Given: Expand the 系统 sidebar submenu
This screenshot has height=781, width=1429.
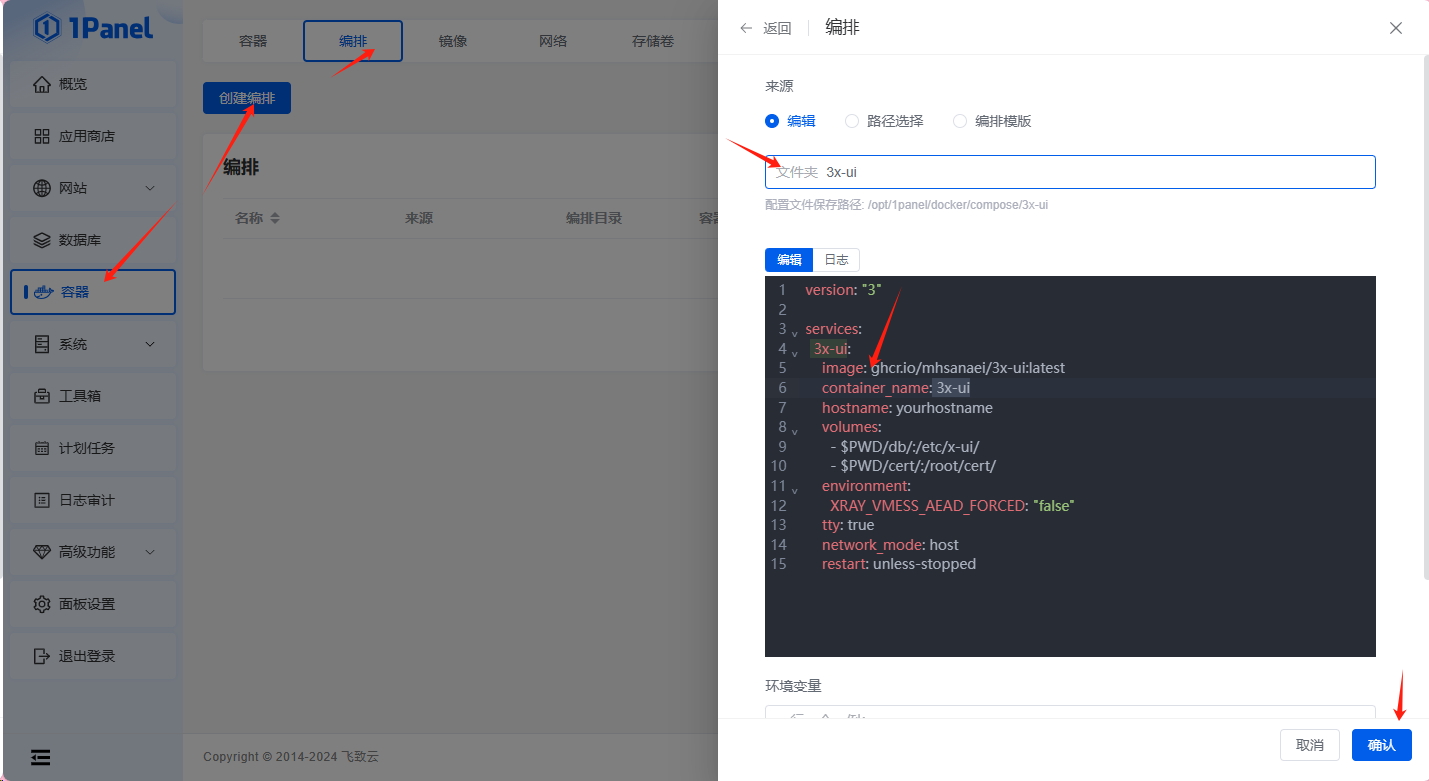Looking at the screenshot, I should pos(150,344).
